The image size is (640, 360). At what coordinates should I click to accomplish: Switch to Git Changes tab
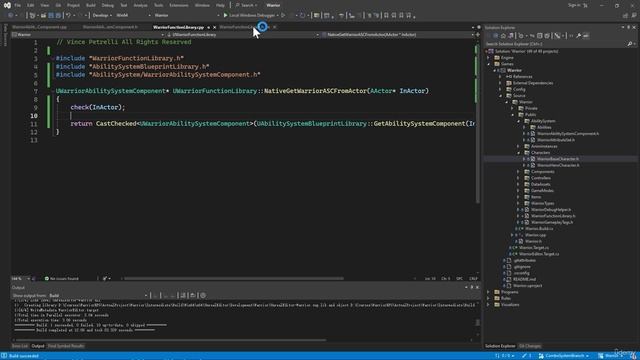[x=529, y=346]
